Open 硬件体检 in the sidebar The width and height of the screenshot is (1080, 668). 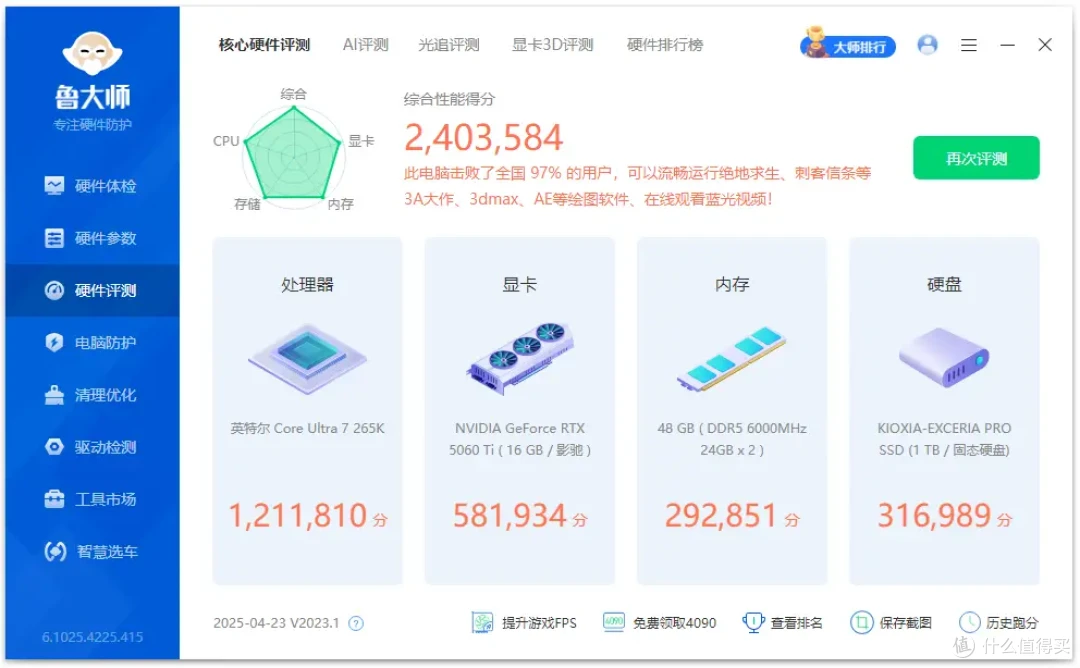pyautogui.click(x=92, y=186)
